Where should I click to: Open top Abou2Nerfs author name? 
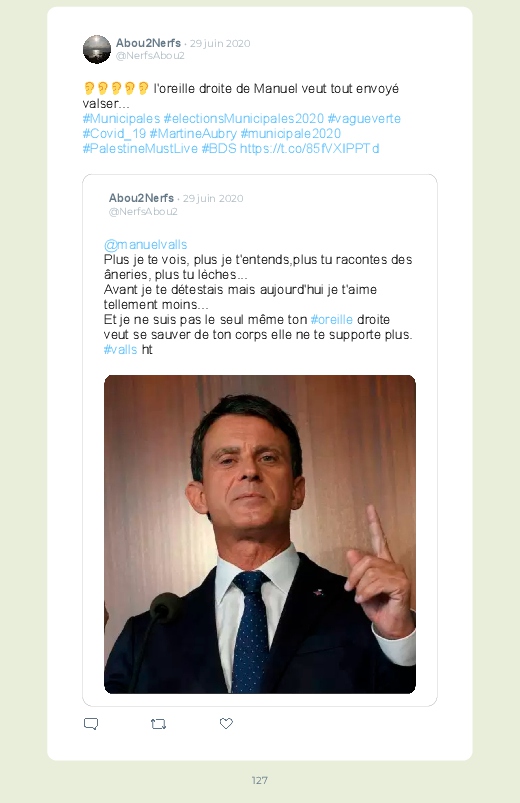point(148,43)
